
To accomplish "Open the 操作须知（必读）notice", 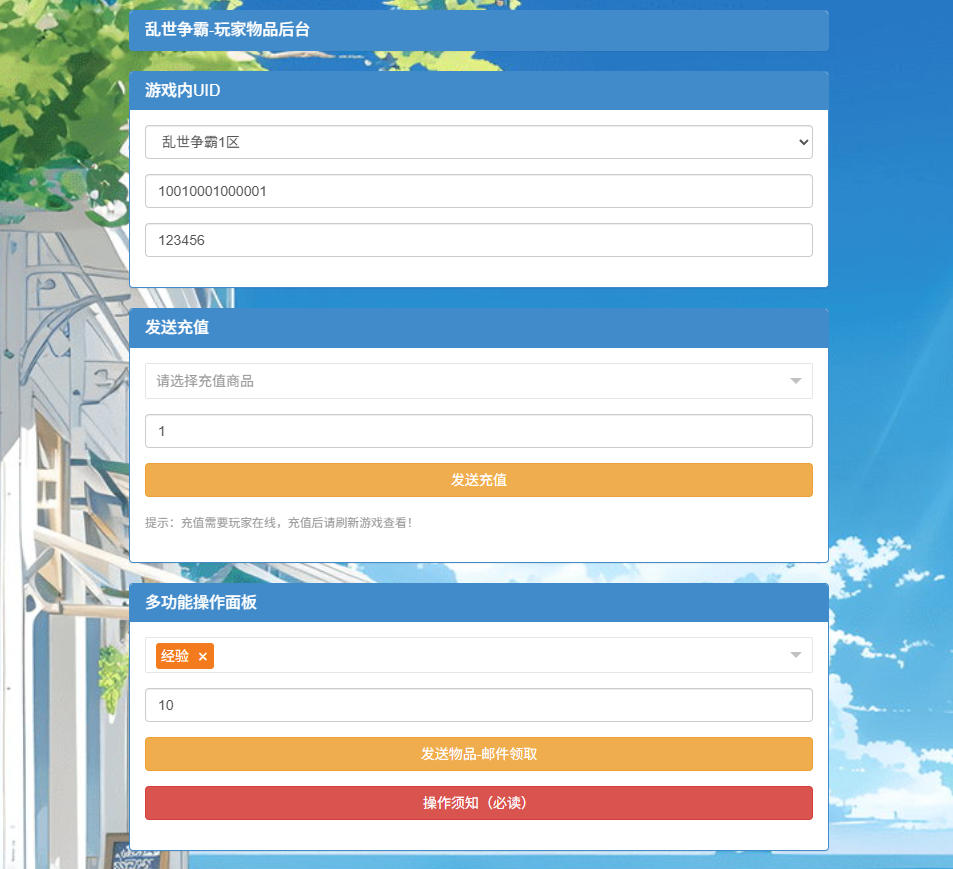I will click(x=478, y=803).
